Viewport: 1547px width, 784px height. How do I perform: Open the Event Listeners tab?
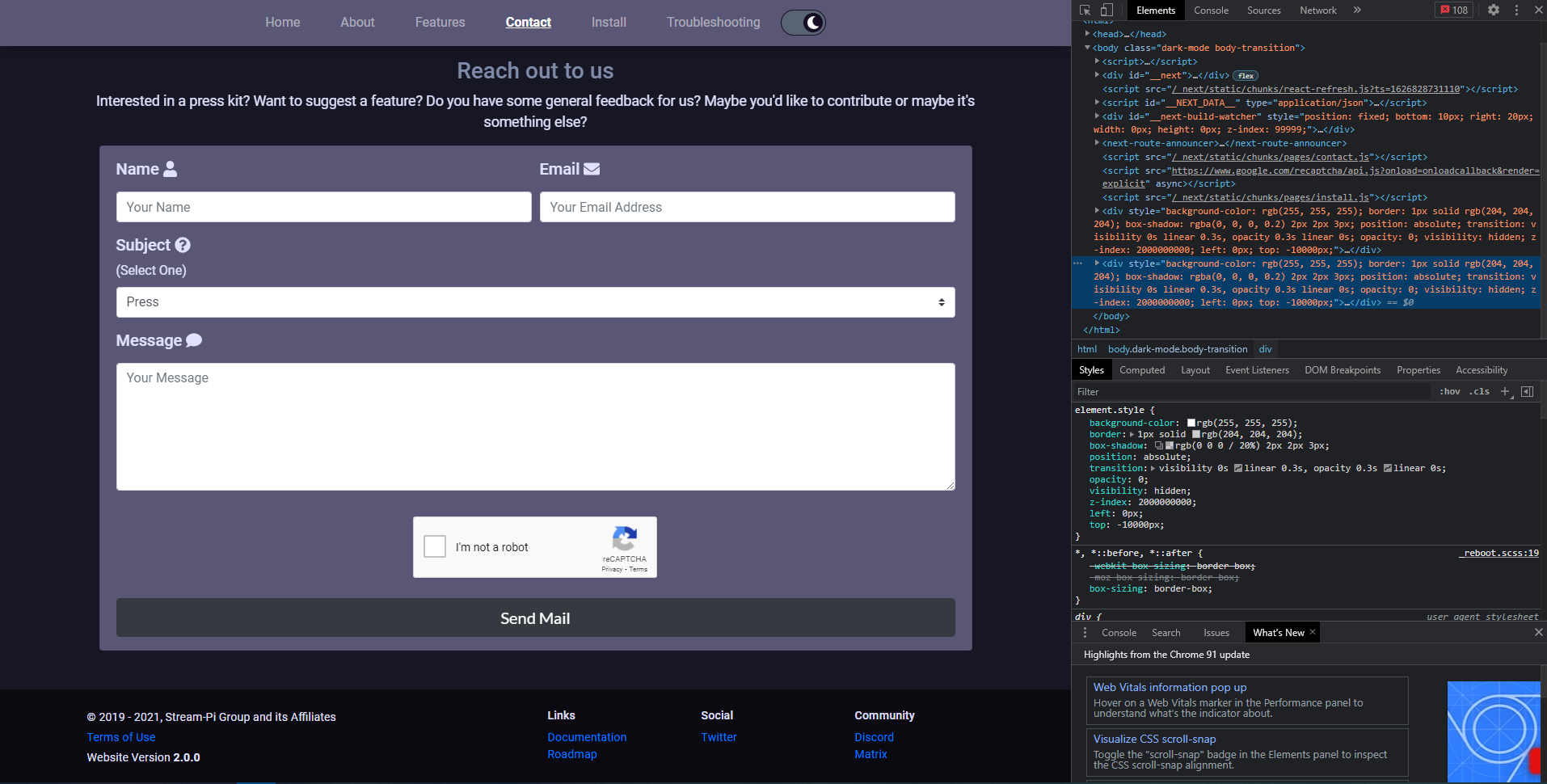(1257, 370)
